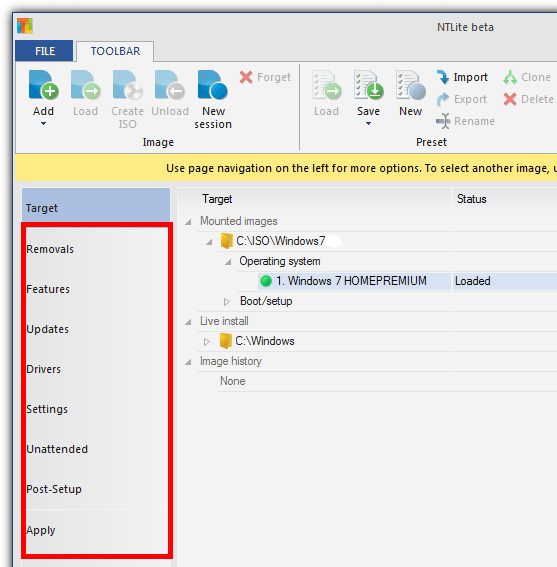
Task: Expand the C:\Windows node
Action: point(207,342)
